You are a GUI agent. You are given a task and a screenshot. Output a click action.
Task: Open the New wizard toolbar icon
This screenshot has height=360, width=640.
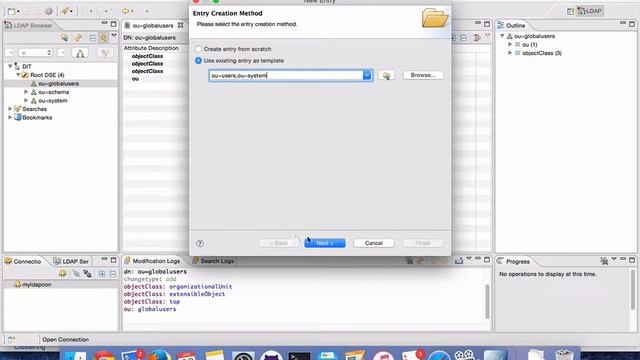pos(11,11)
